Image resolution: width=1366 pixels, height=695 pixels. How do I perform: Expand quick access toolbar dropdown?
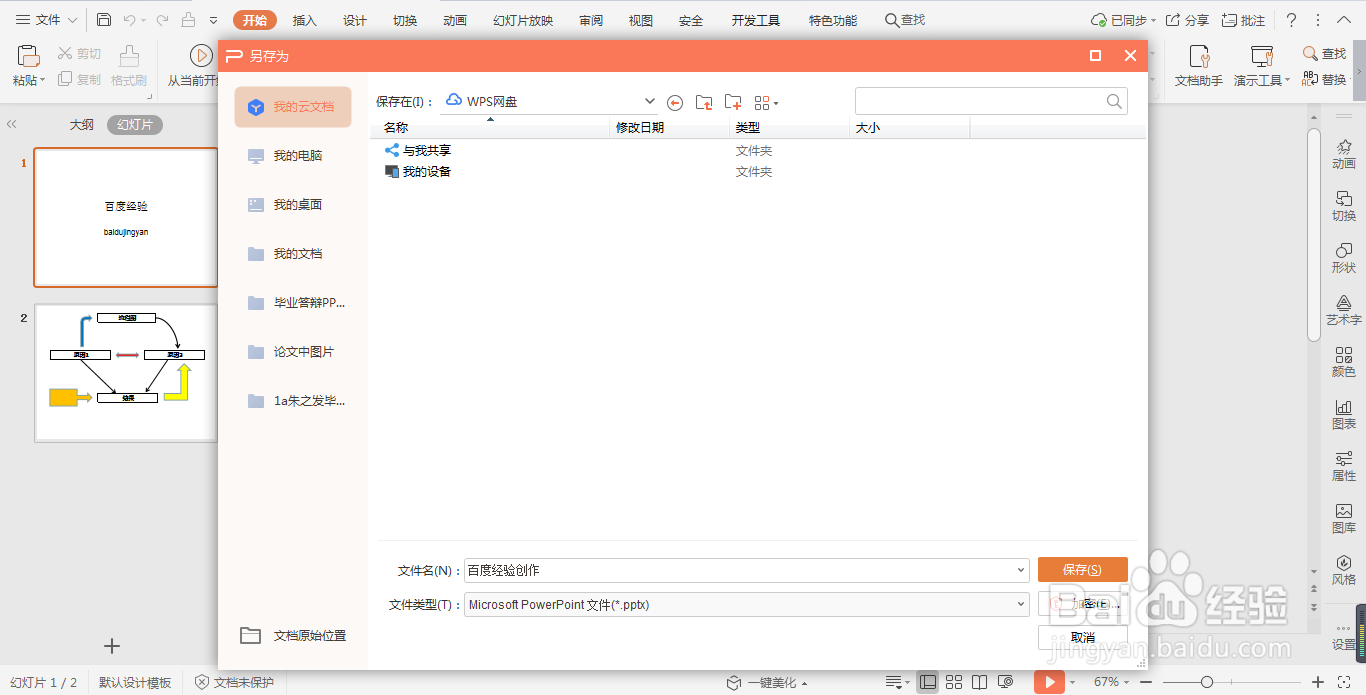point(214,20)
